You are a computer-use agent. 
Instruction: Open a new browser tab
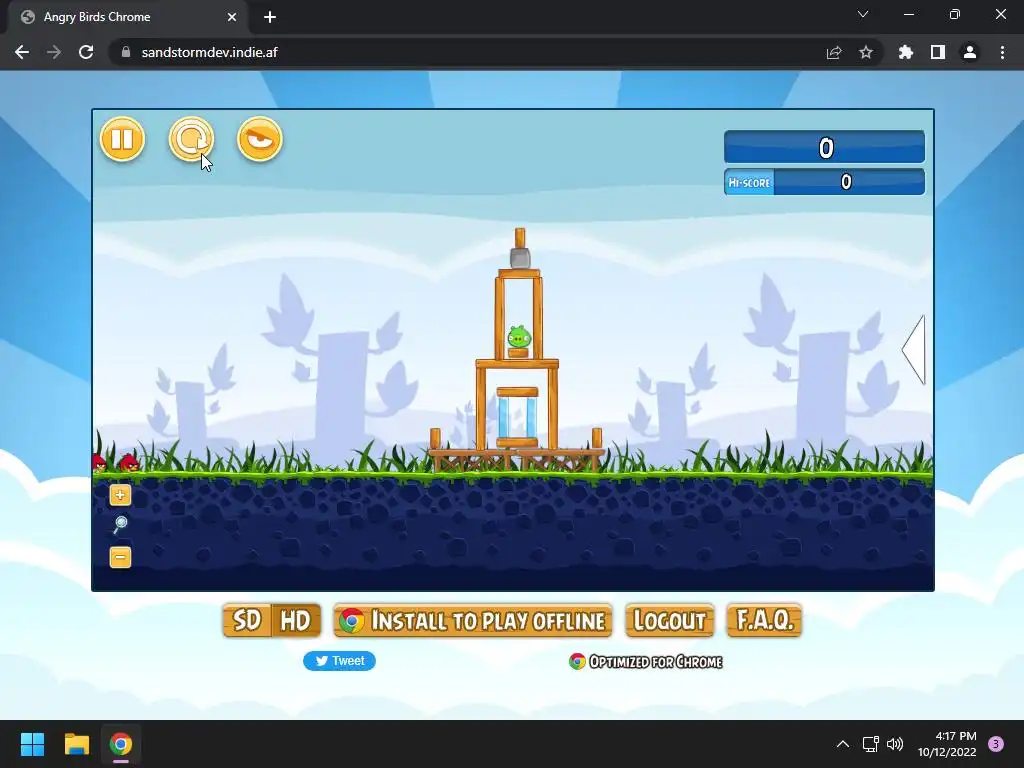point(270,17)
